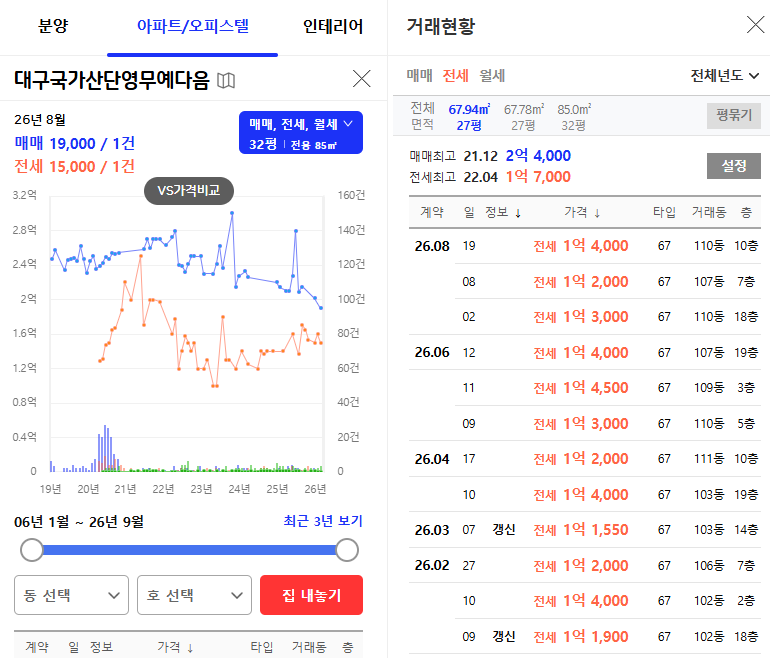This screenshot has height=658, width=770.
Task: Switch to 분양 tab
Action: click(53, 26)
